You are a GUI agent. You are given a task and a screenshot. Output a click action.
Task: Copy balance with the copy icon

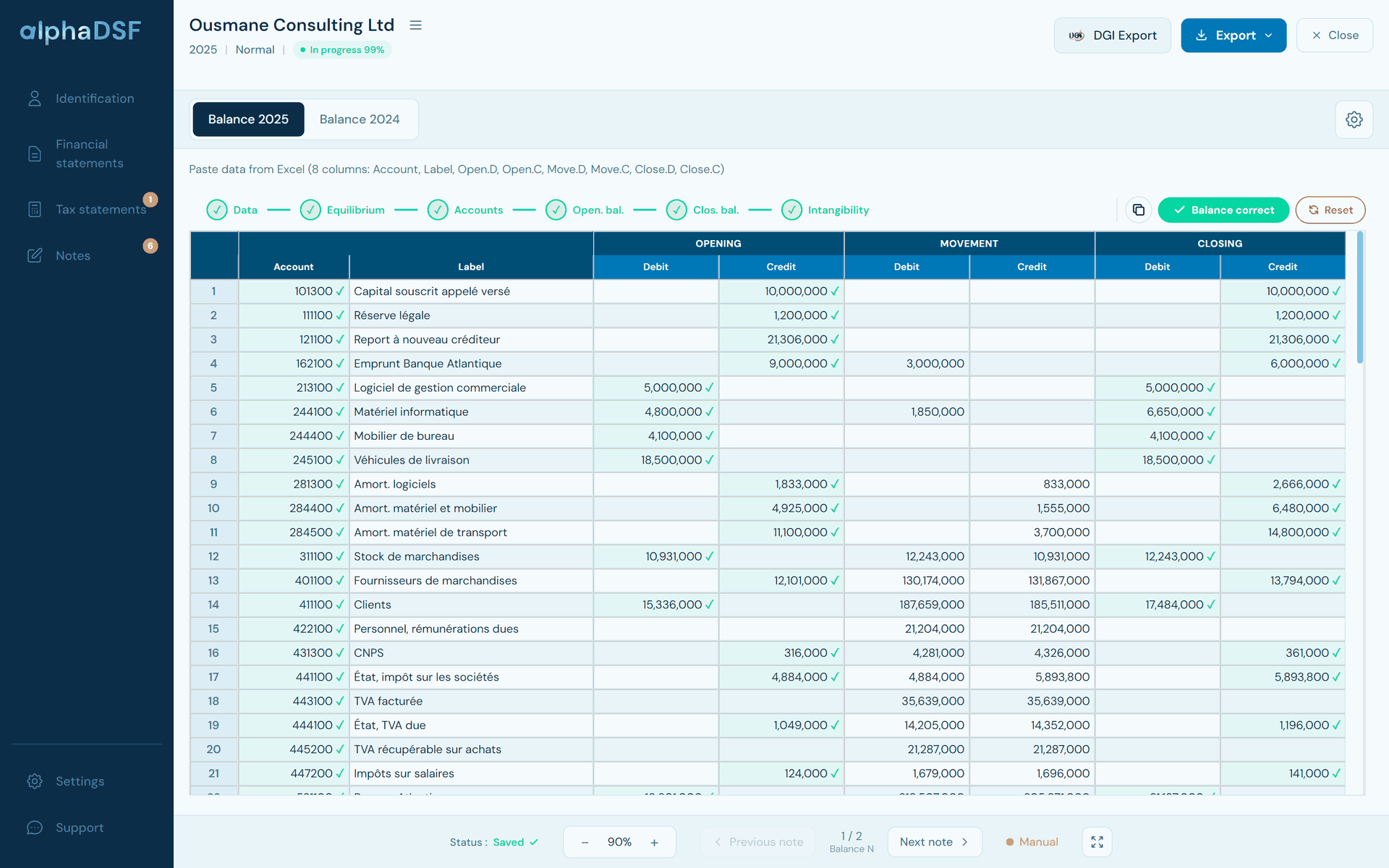(x=1138, y=210)
